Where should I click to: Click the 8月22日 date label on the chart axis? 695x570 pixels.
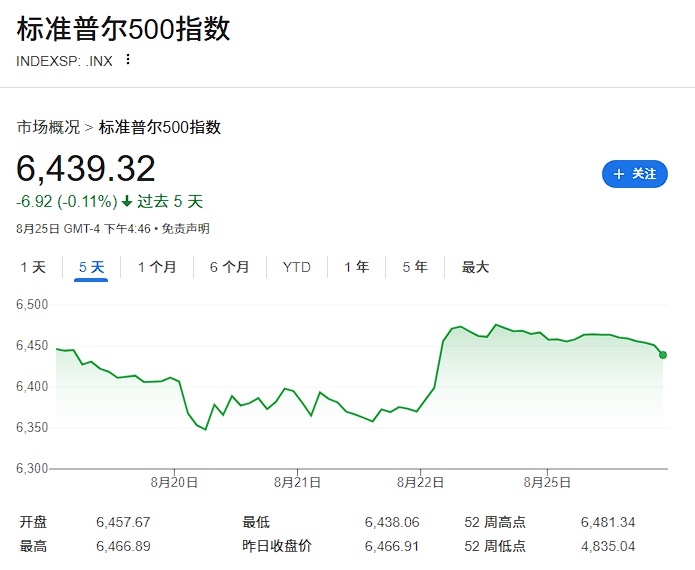[421, 482]
